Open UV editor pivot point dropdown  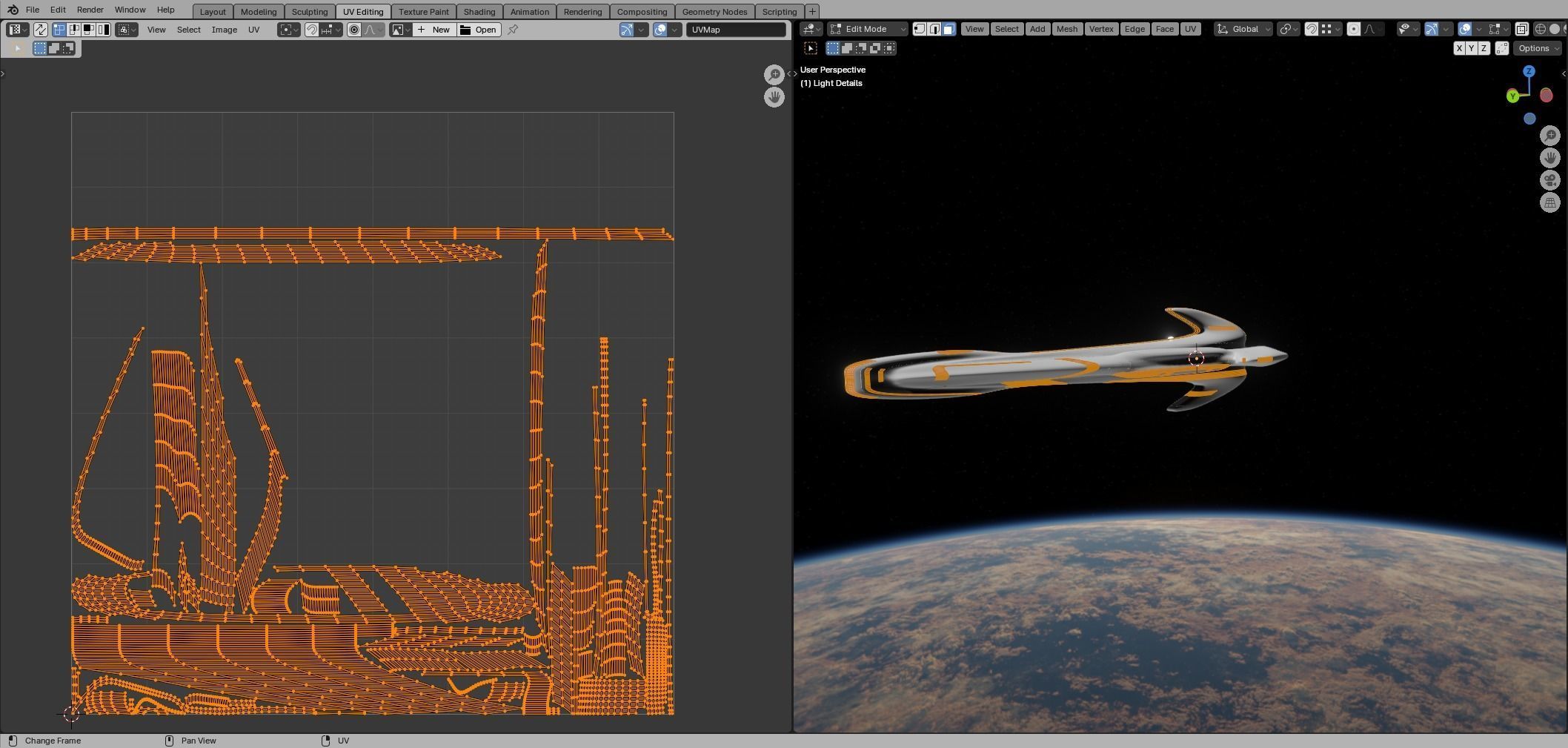(x=289, y=30)
